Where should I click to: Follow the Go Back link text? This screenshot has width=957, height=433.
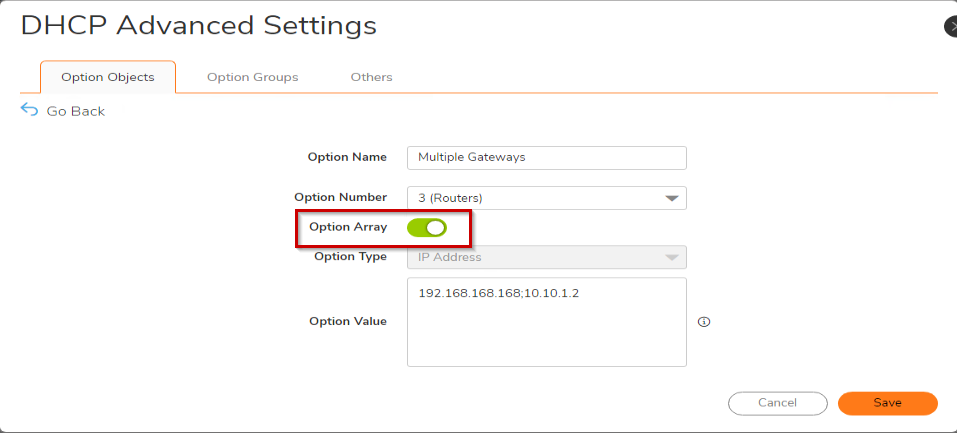click(x=76, y=111)
